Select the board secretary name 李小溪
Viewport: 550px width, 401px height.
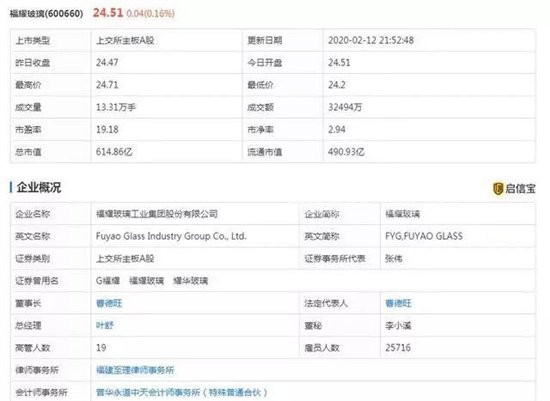[398, 325]
